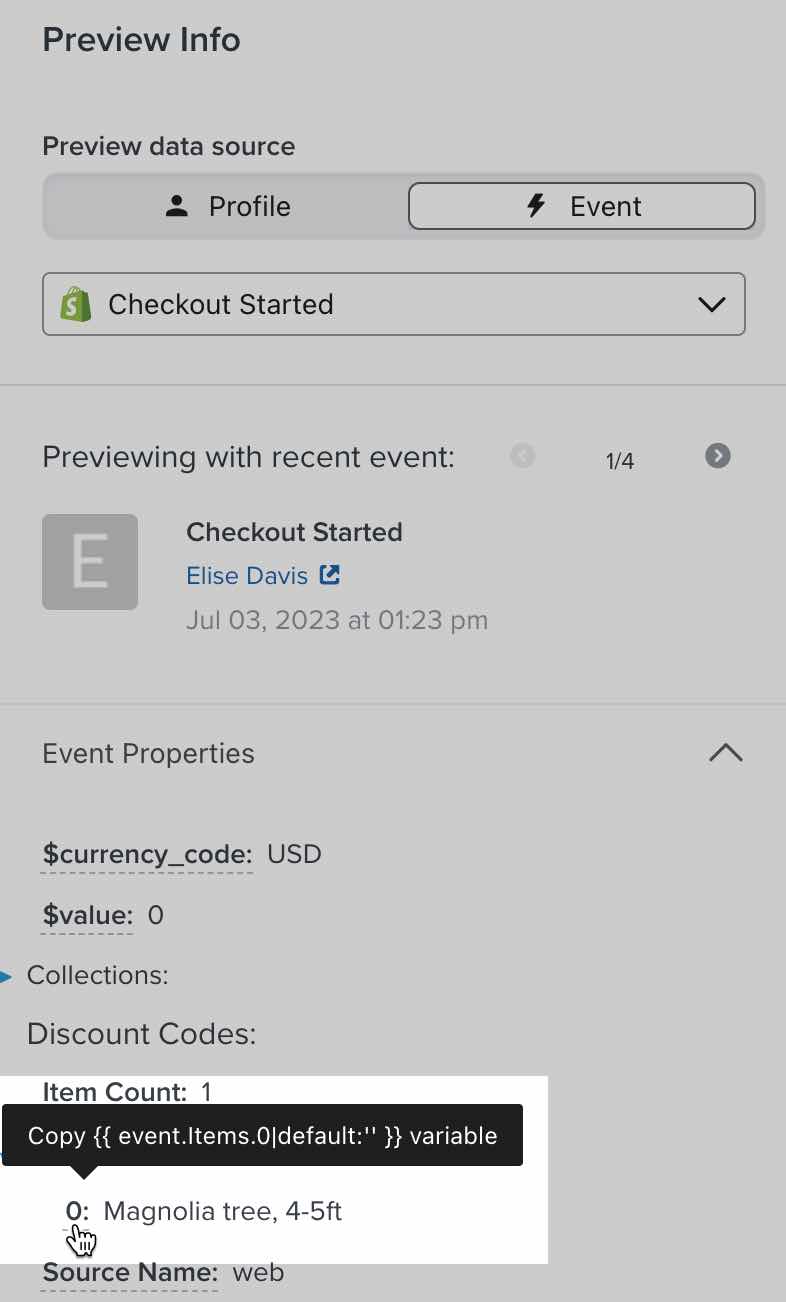Screen dimensions: 786x1302
Task: Copy the $currency_code variable
Action: (x=146, y=855)
